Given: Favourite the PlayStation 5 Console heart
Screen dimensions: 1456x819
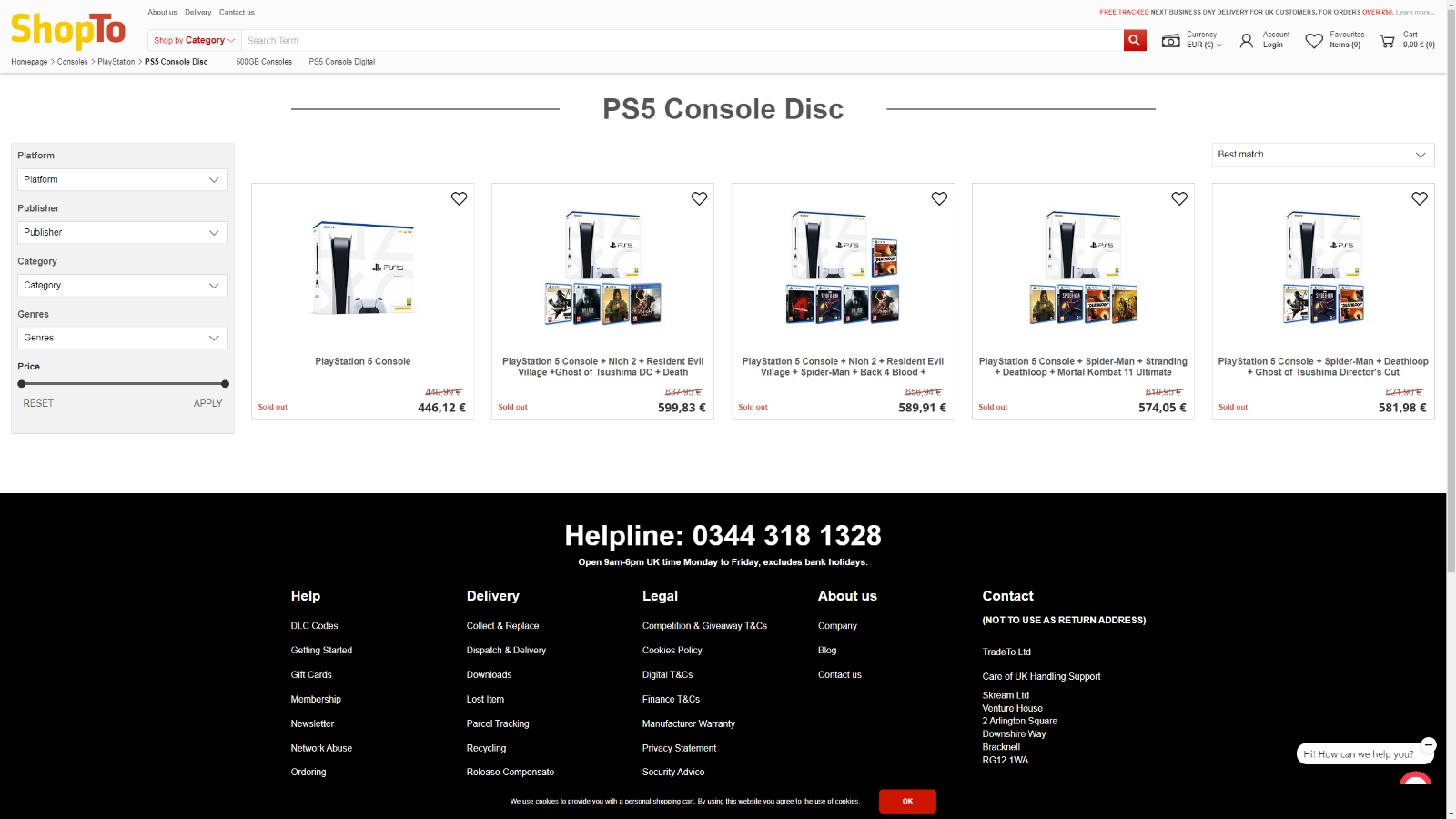Looking at the screenshot, I should (459, 198).
